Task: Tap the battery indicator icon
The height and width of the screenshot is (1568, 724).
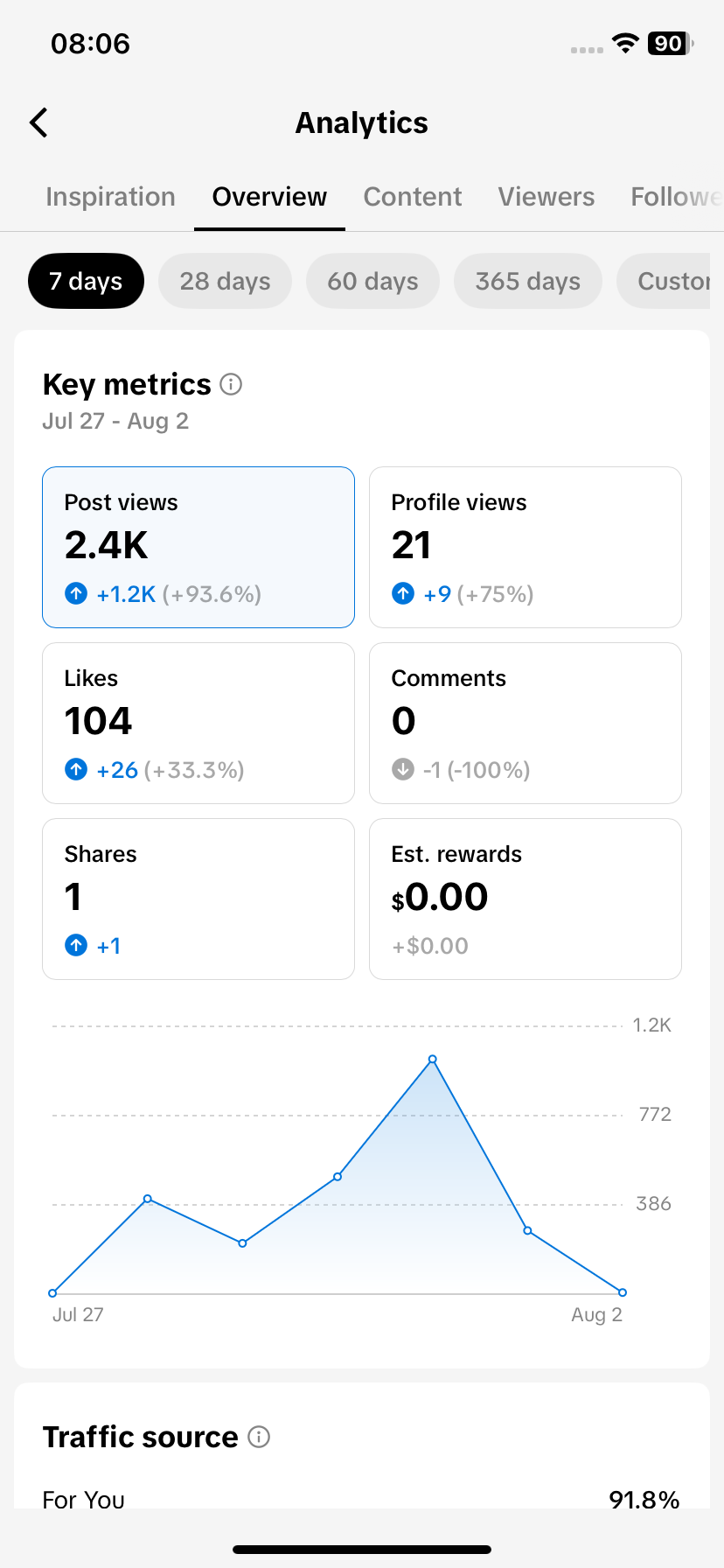Action: pos(670,44)
